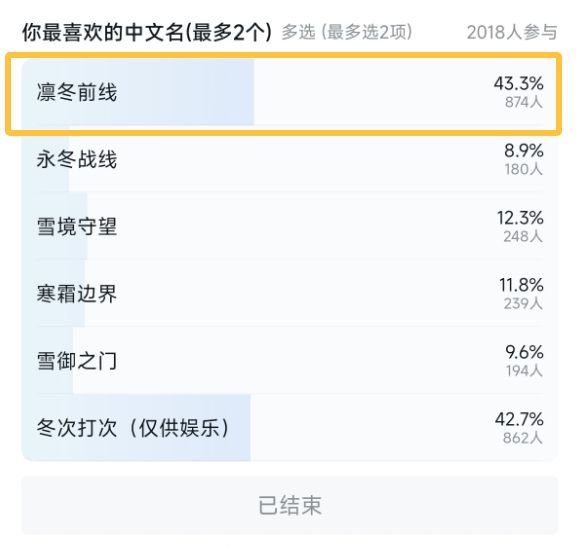Pick the 雪御之门 option
Screen dimensions: 579x547
pos(290,361)
